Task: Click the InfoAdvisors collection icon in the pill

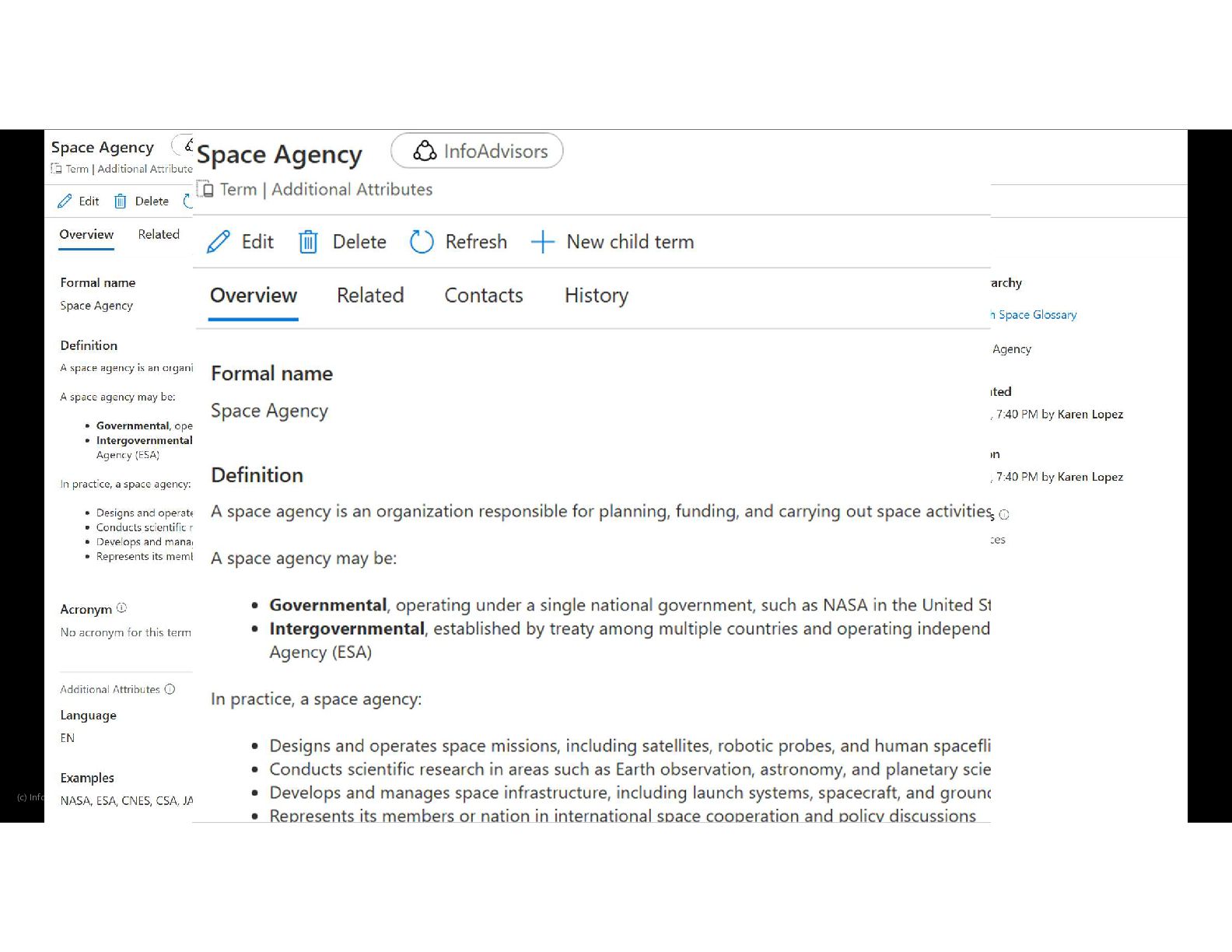Action: tap(425, 151)
